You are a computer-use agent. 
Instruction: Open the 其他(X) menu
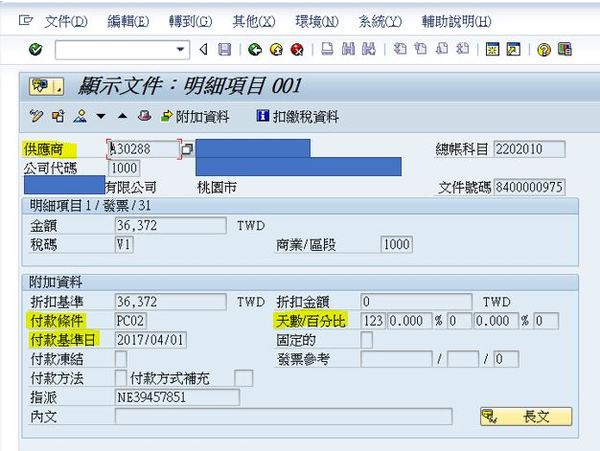click(x=254, y=21)
